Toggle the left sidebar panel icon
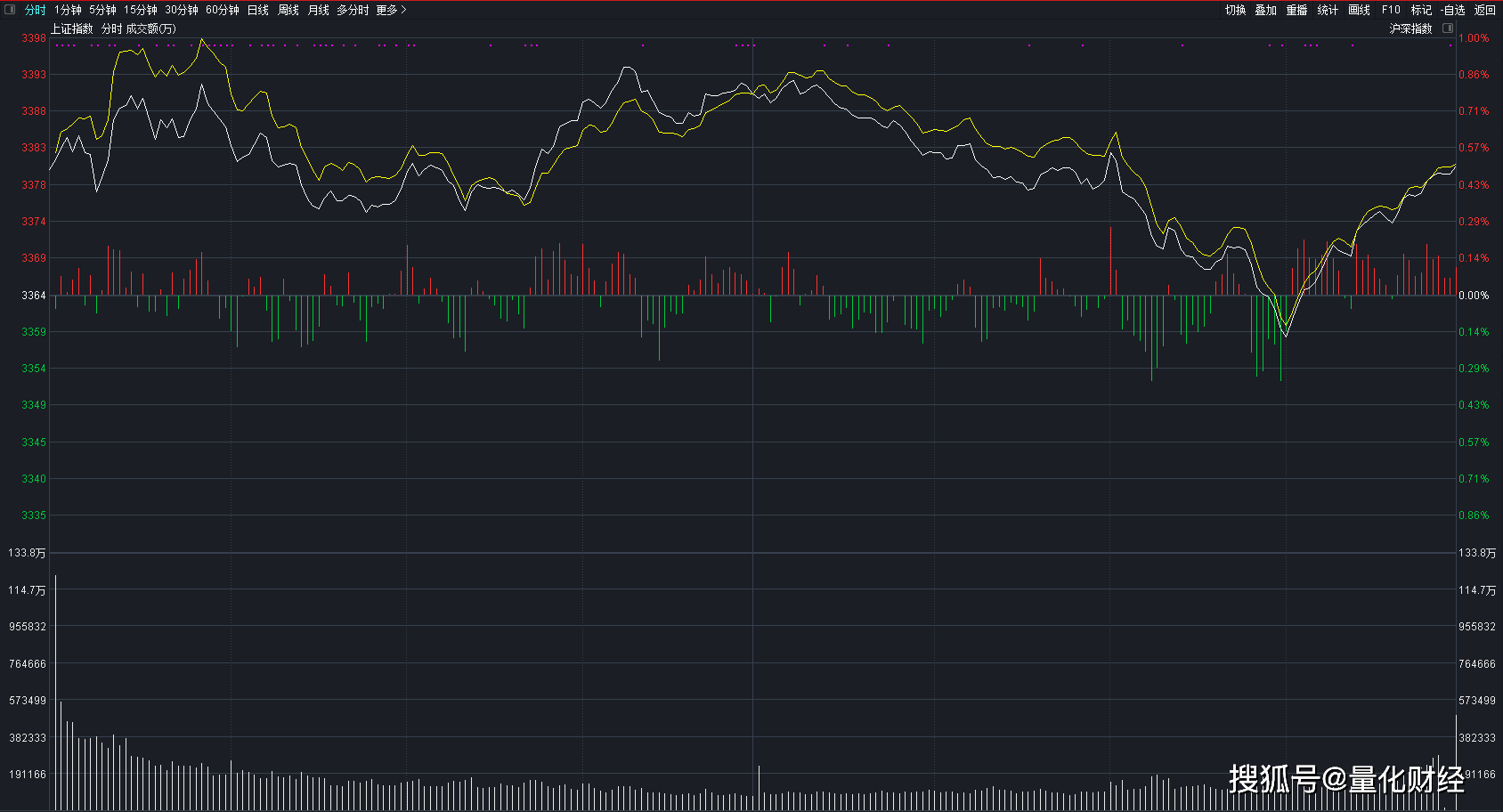Image resolution: width=1503 pixels, height=812 pixels. (11, 10)
